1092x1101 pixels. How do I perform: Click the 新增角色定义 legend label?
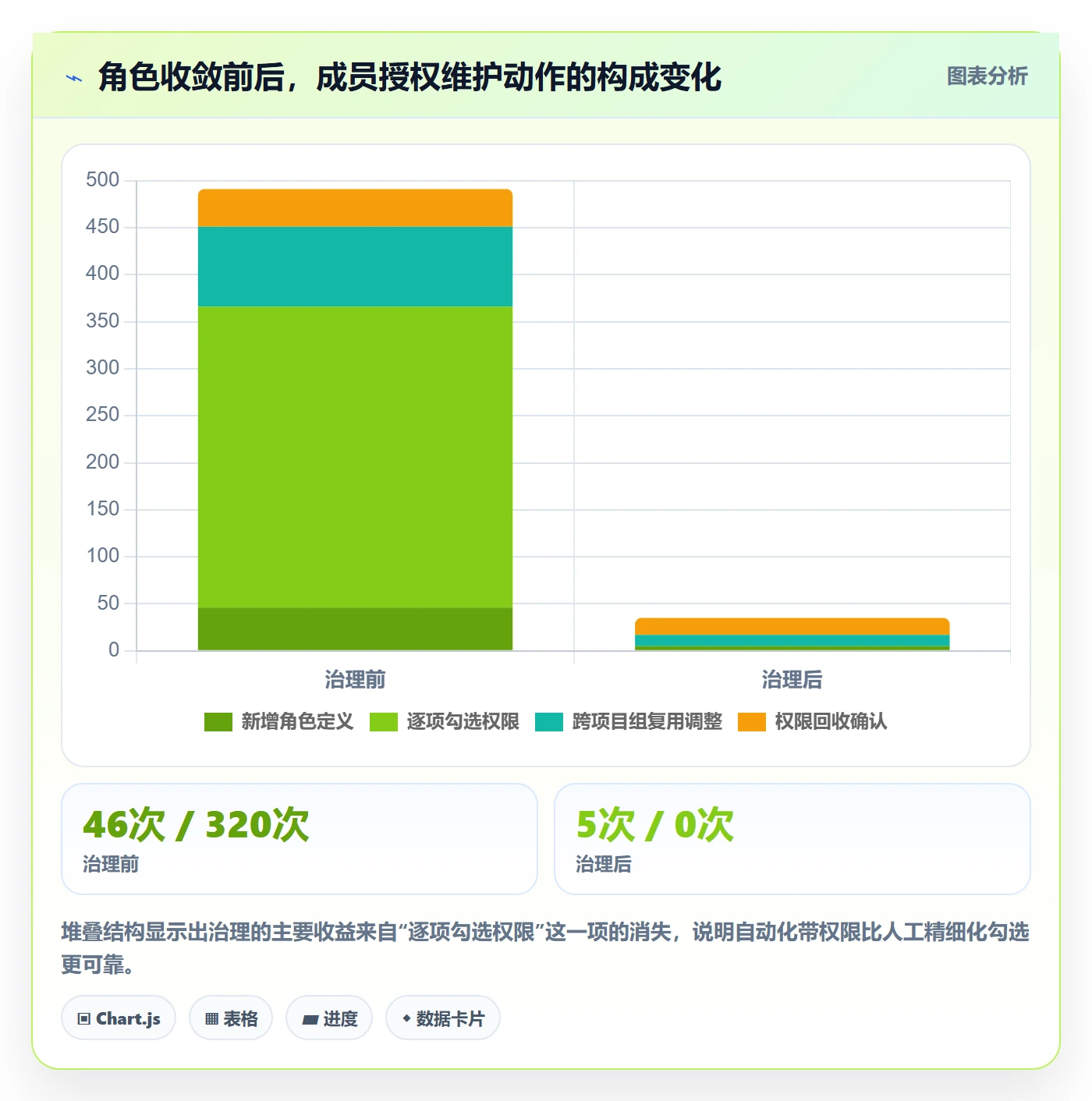(297, 722)
